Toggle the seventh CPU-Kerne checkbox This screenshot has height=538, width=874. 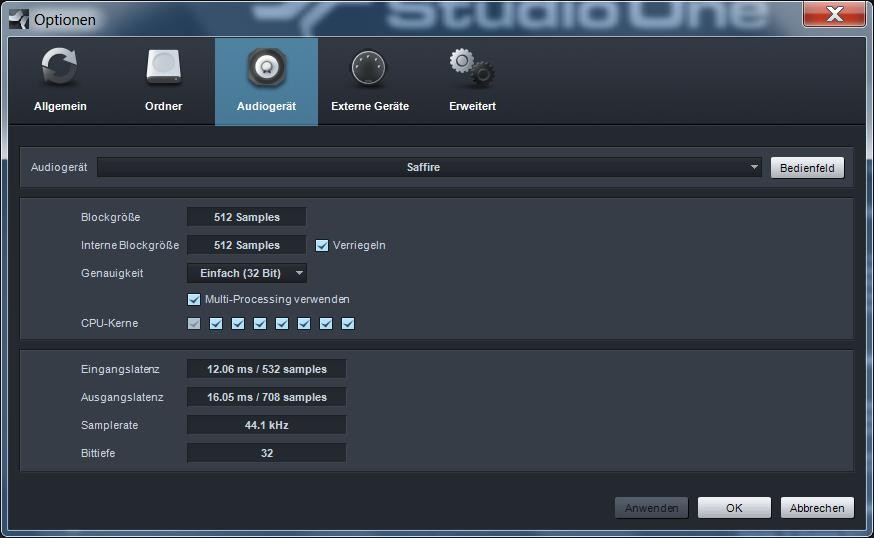tap(326, 323)
